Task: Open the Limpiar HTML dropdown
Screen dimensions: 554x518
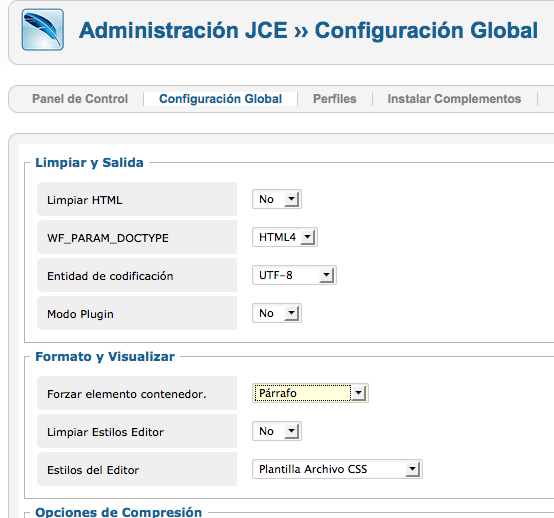Action: click(277, 199)
